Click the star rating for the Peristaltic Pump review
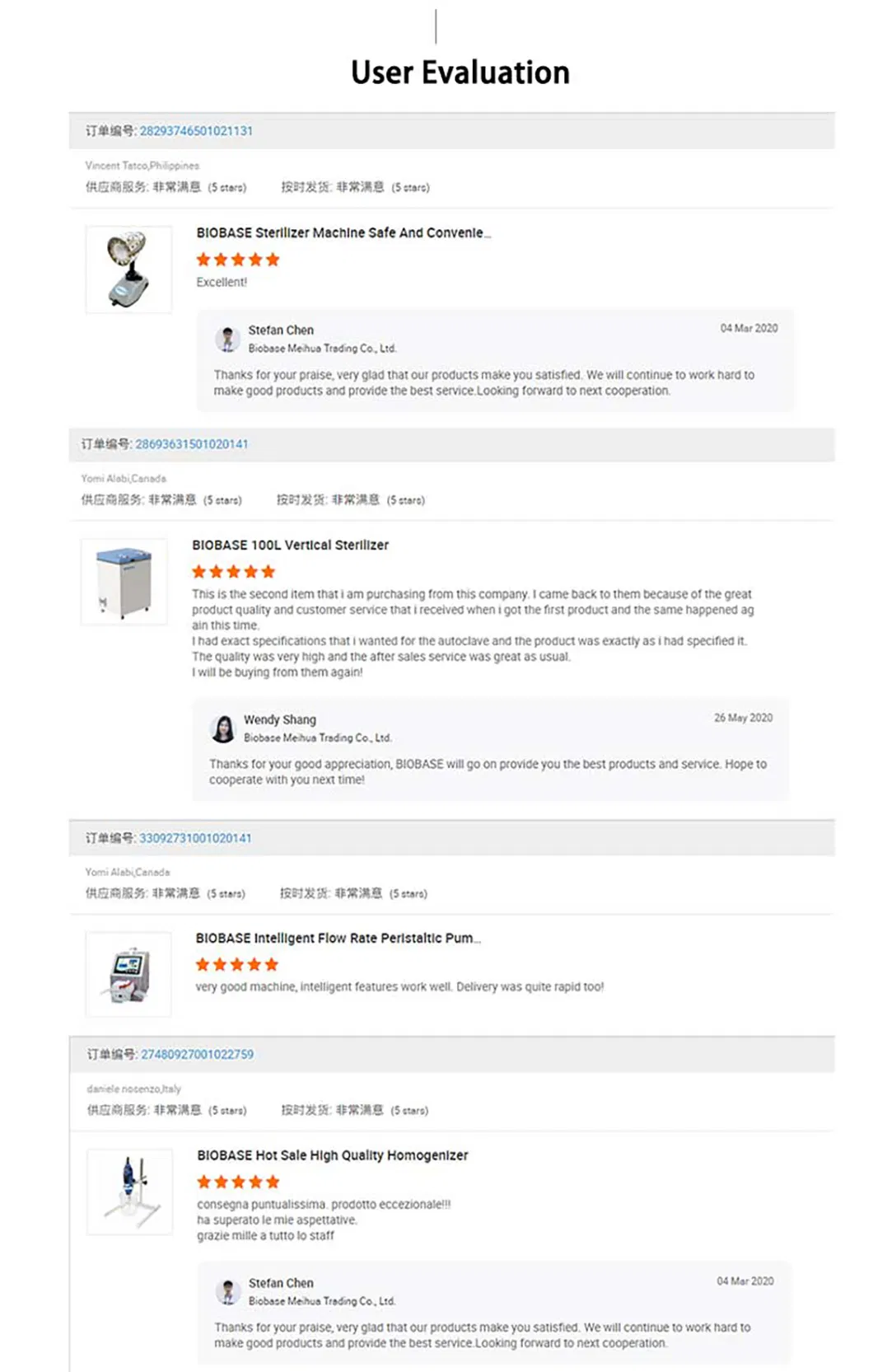The image size is (873, 1372). click(x=237, y=964)
